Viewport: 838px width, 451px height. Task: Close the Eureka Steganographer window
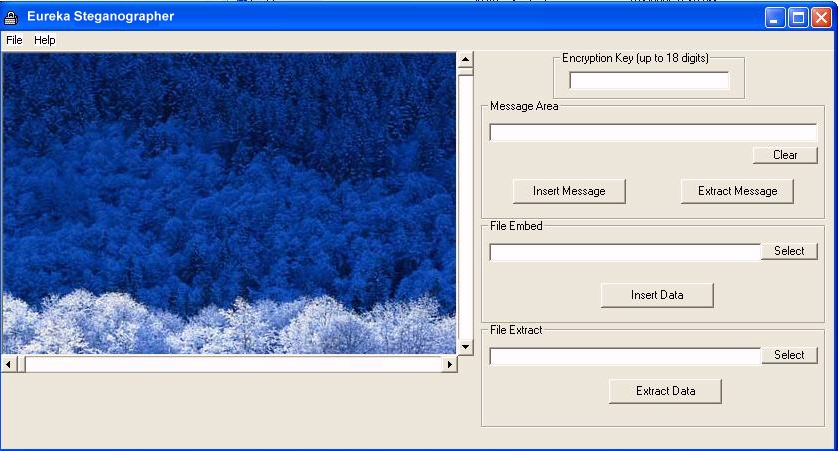point(821,18)
